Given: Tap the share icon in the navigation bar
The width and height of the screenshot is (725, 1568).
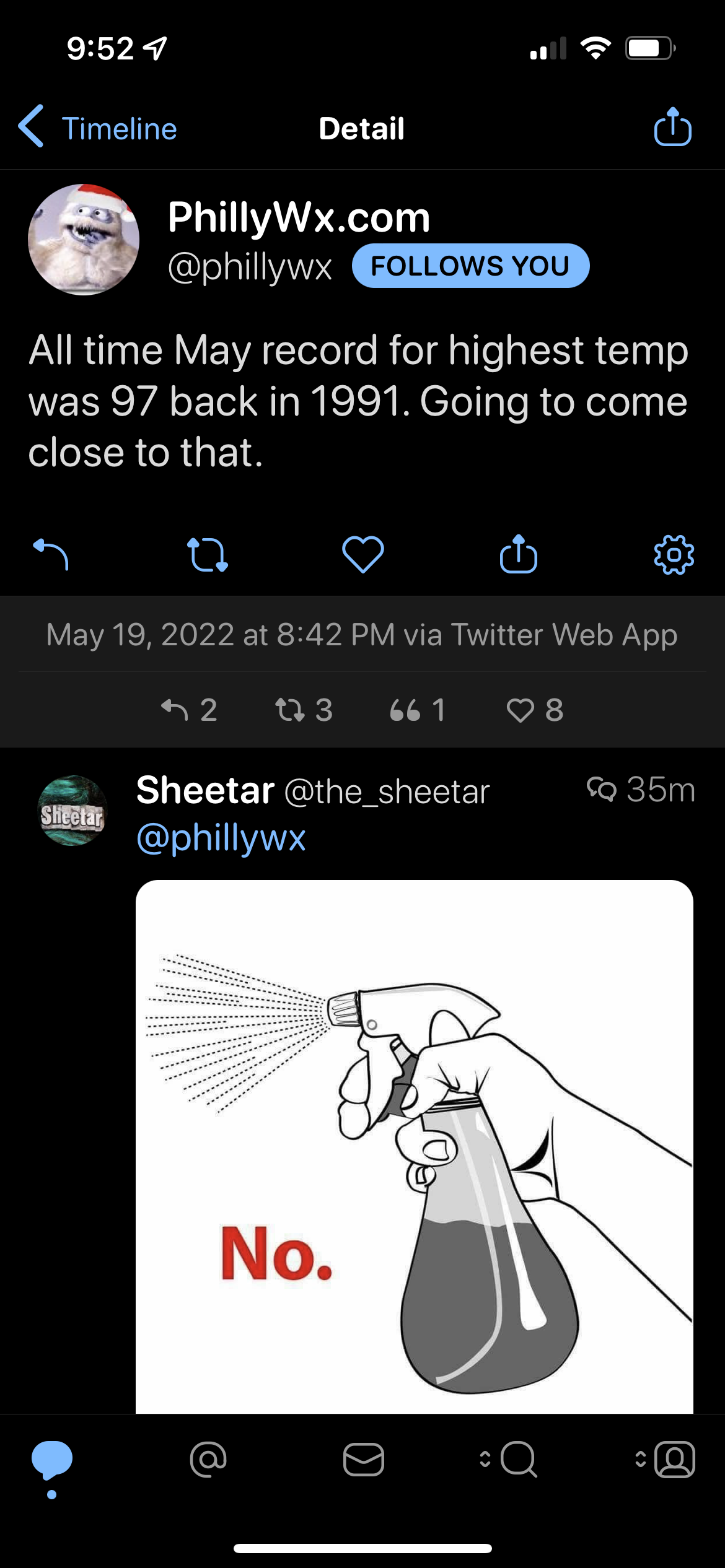Looking at the screenshot, I should pyautogui.click(x=673, y=128).
